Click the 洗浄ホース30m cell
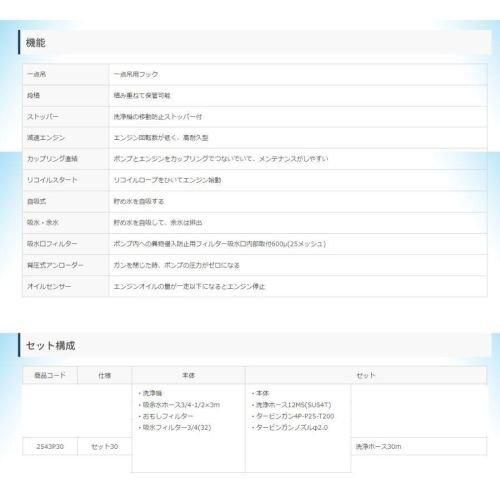The width and height of the screenshot is (500, 500). (x=379, y=446)
